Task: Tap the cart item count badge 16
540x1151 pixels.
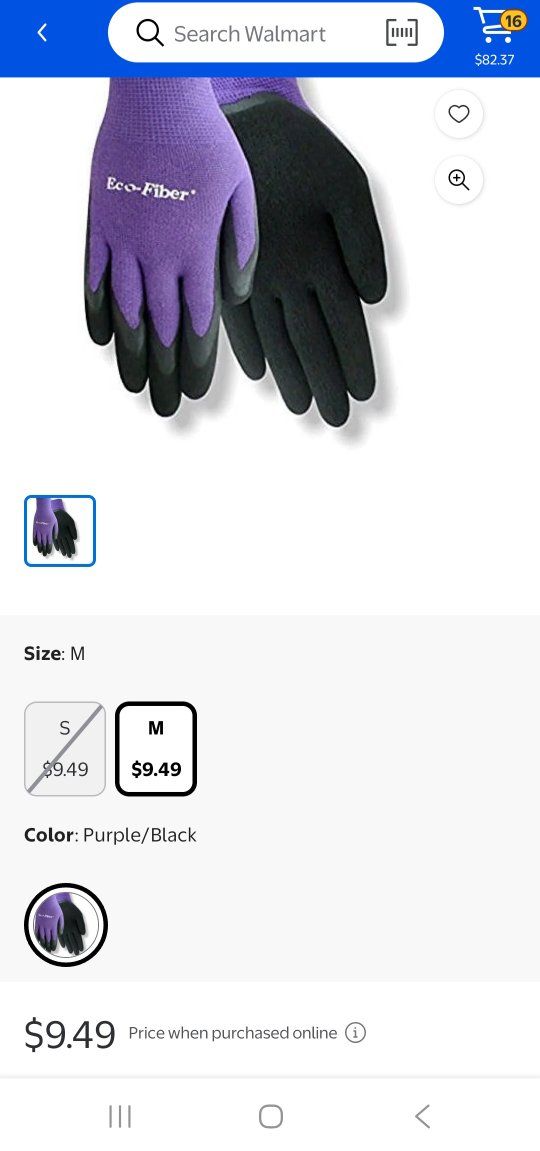Action: click(513, 20)
